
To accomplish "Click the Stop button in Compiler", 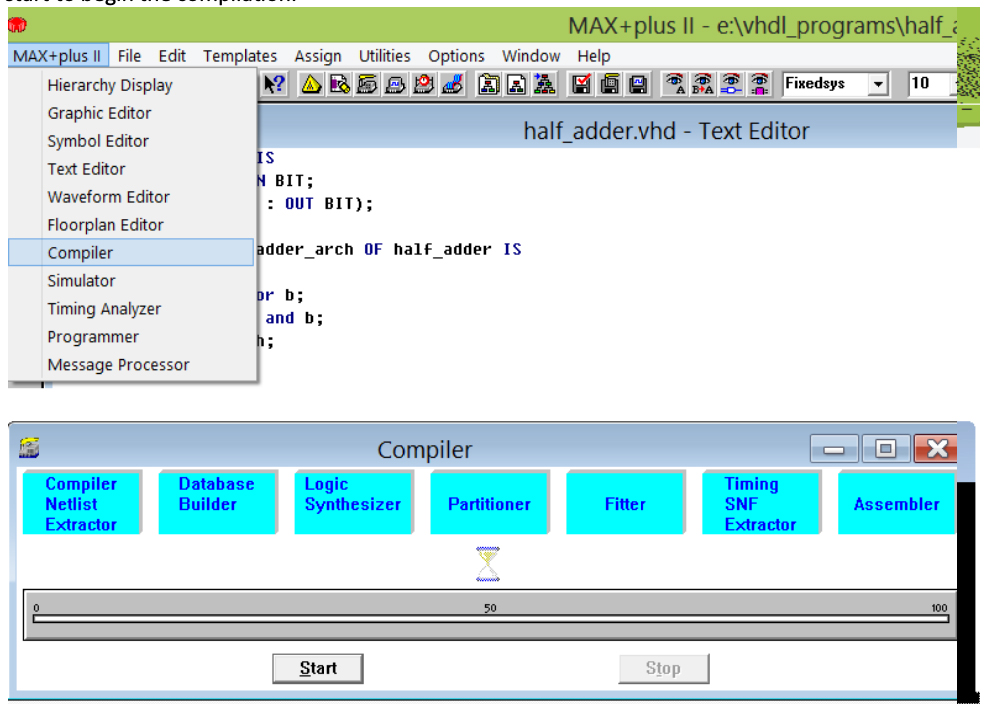I will (664, 668).
